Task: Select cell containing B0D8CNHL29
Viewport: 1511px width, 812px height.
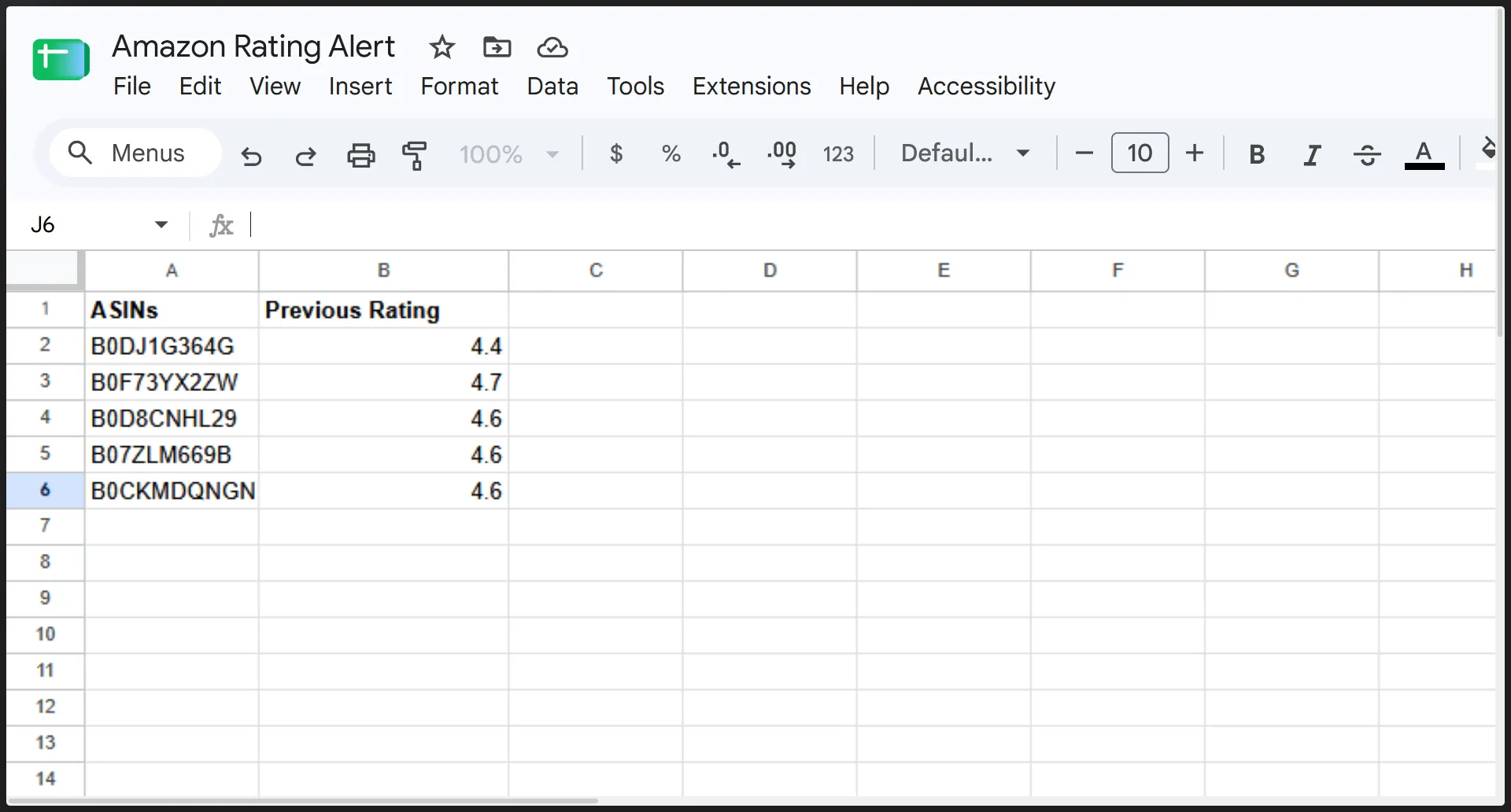Action: tap(172, 419)
